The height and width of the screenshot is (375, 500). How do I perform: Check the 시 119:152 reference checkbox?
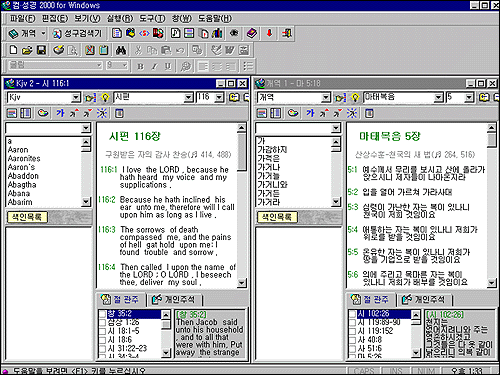[x=353, y=331]
